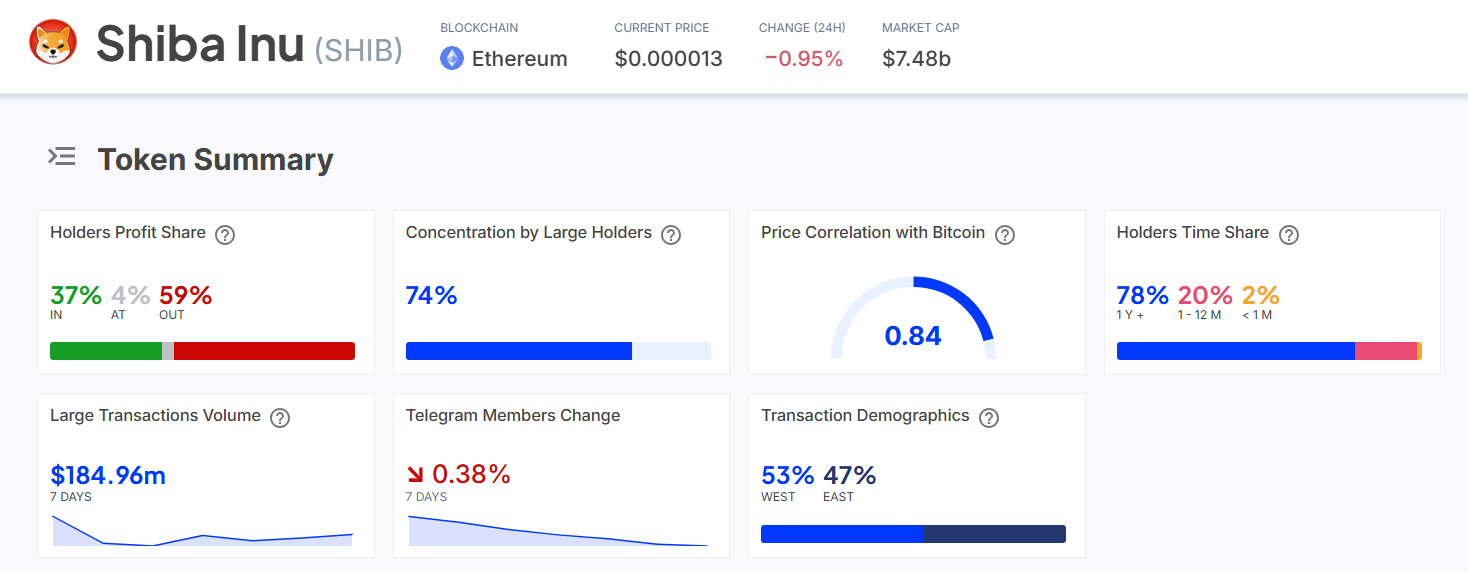Click the Ethereum blockchain link
The image size is (1468, 573).
click(x=519, y=59)
